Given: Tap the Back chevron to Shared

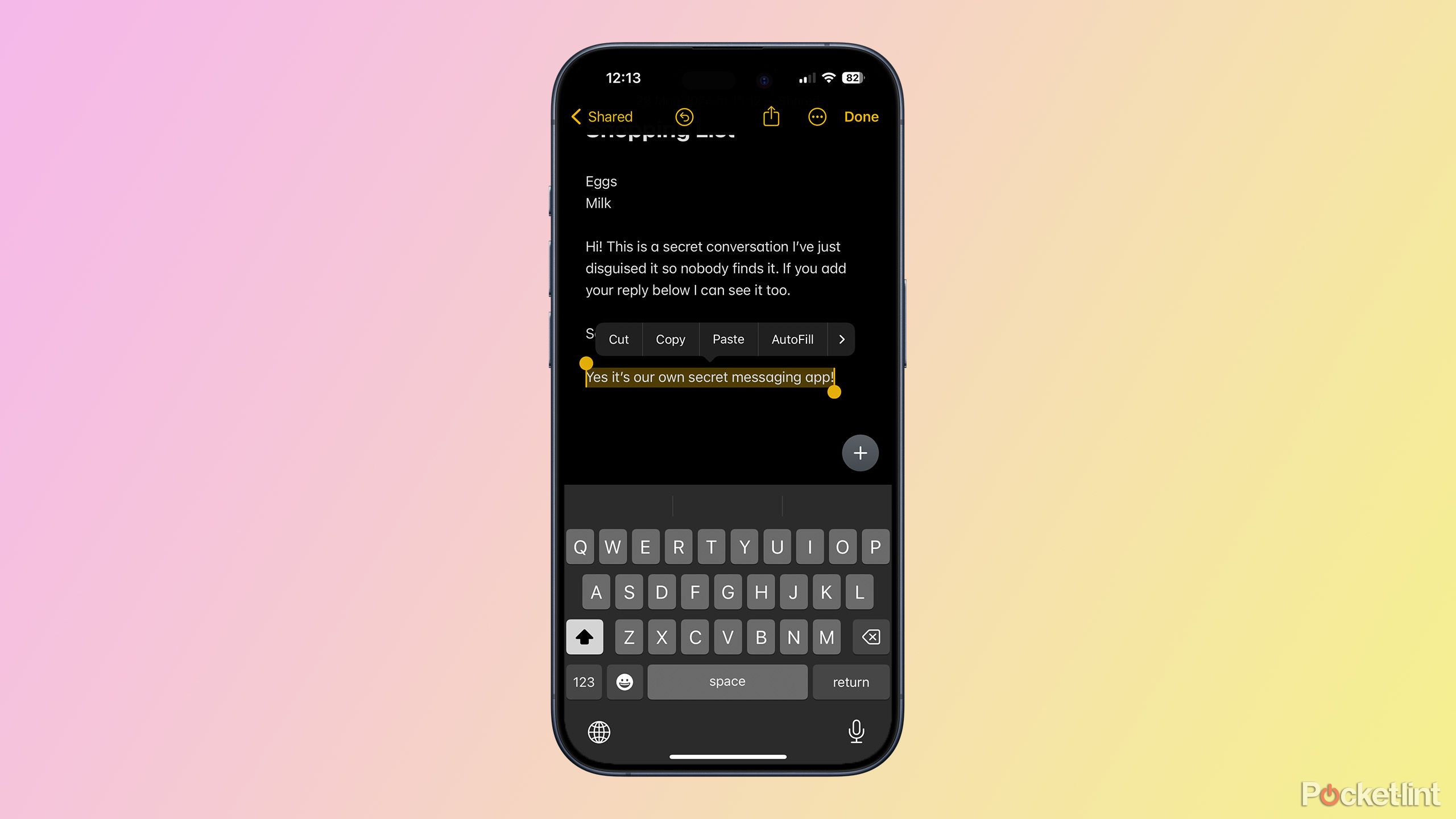Looking at the screenshot, I should [576, 117].
